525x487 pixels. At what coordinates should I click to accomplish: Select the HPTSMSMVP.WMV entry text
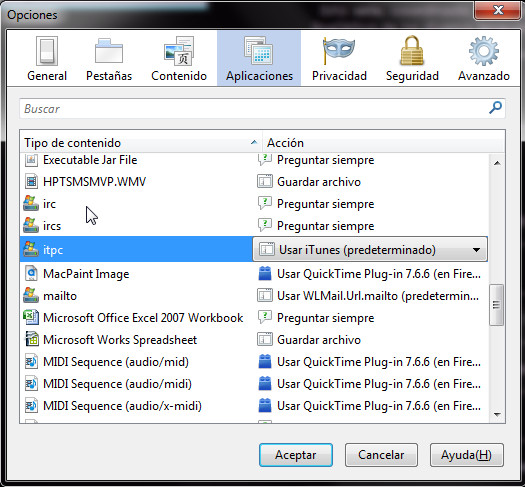pyautogui.click(x=94, y=182)
